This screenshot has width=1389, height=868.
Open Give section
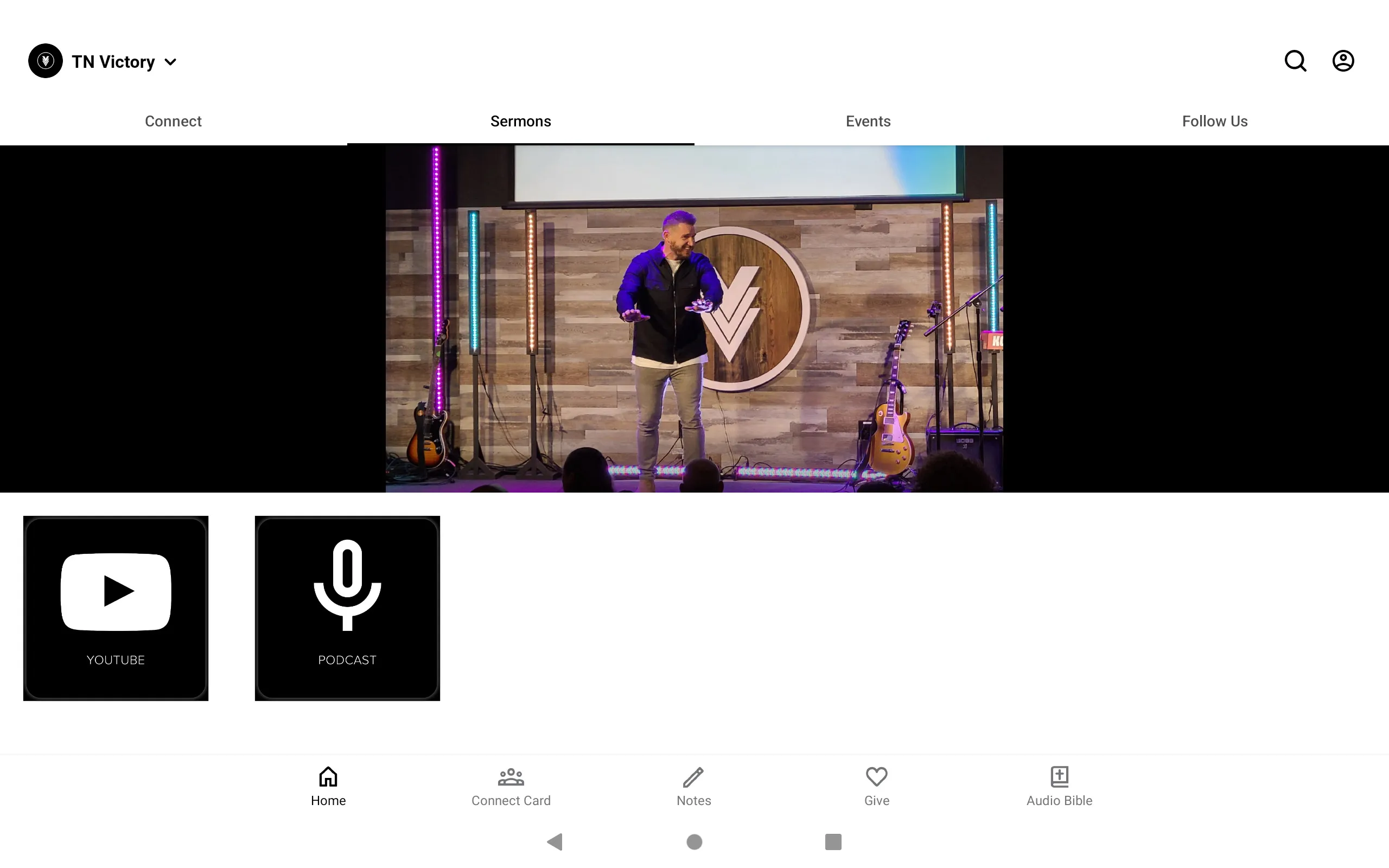point(876,786)
